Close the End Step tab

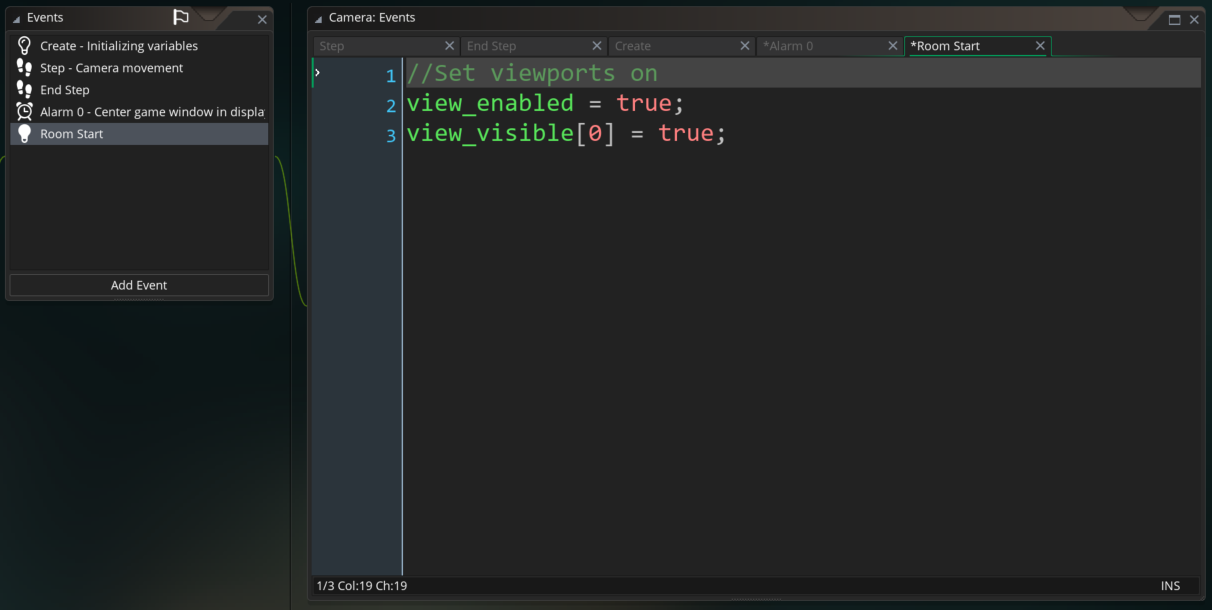[597, 46]
